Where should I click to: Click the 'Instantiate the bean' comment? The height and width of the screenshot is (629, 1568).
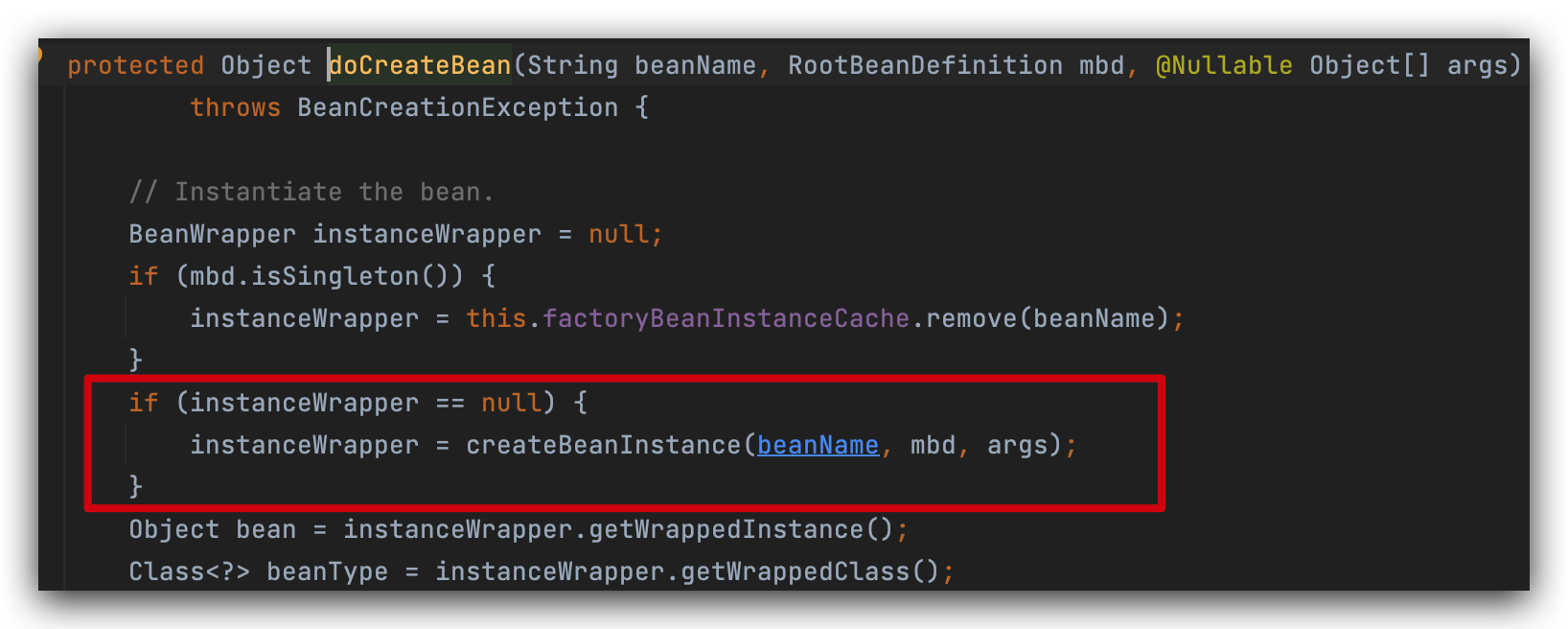click(x=311, y=192)
